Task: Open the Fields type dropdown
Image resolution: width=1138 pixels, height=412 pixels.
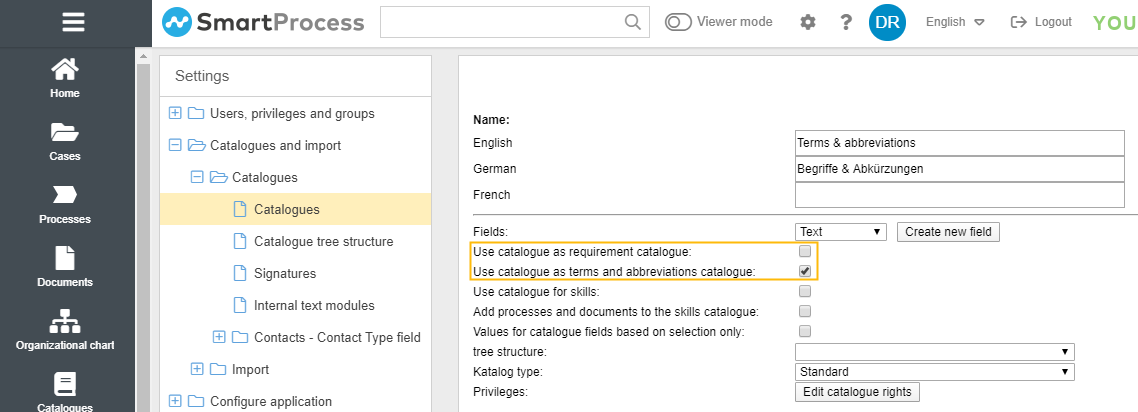Action: (x=841, y=232)
